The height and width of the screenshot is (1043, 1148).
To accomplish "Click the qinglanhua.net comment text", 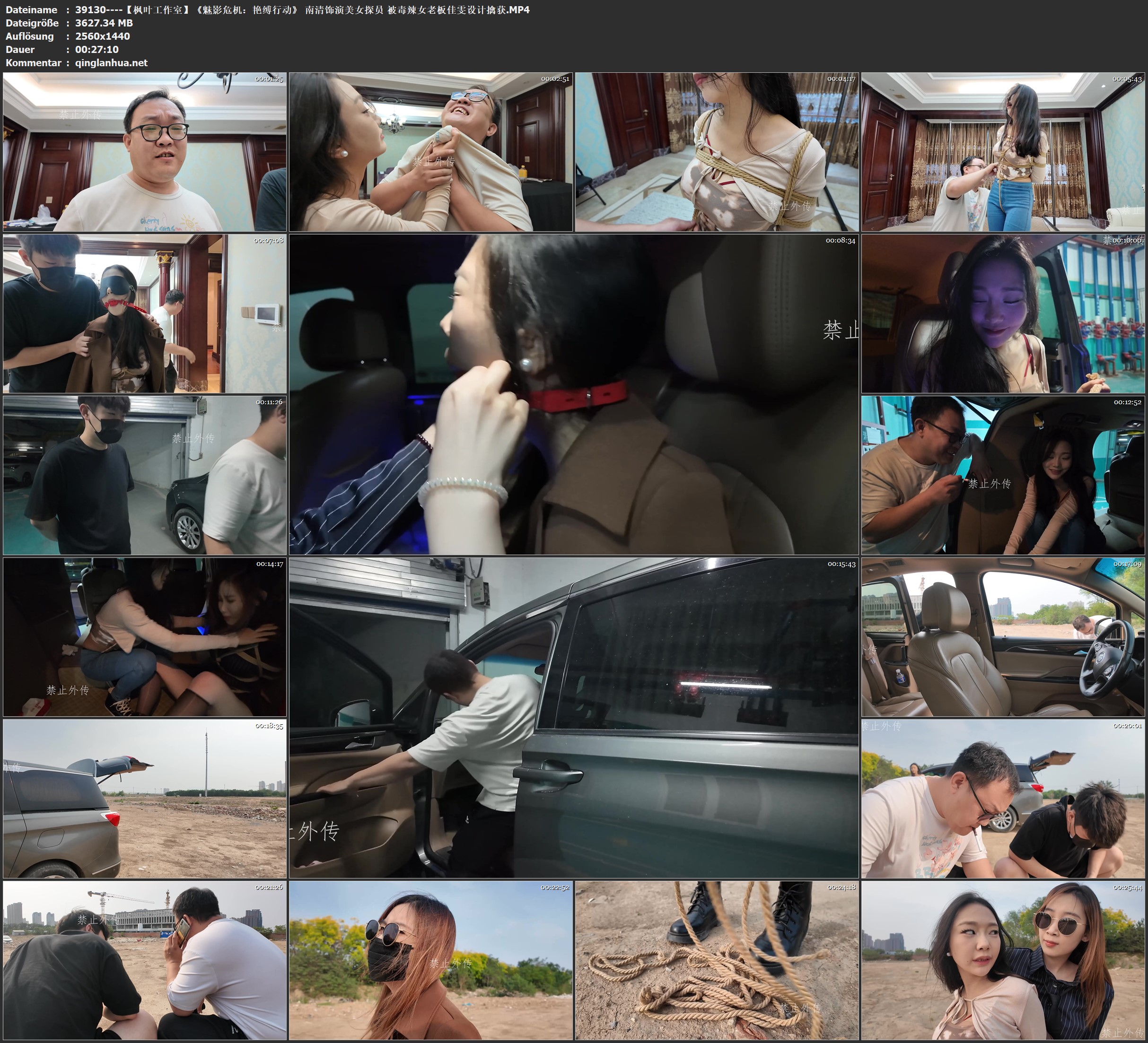I will [111, 62].
